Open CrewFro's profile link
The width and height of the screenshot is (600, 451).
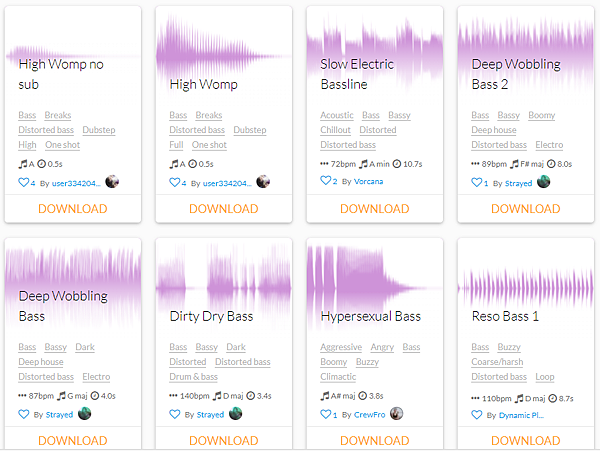[370, 415]
